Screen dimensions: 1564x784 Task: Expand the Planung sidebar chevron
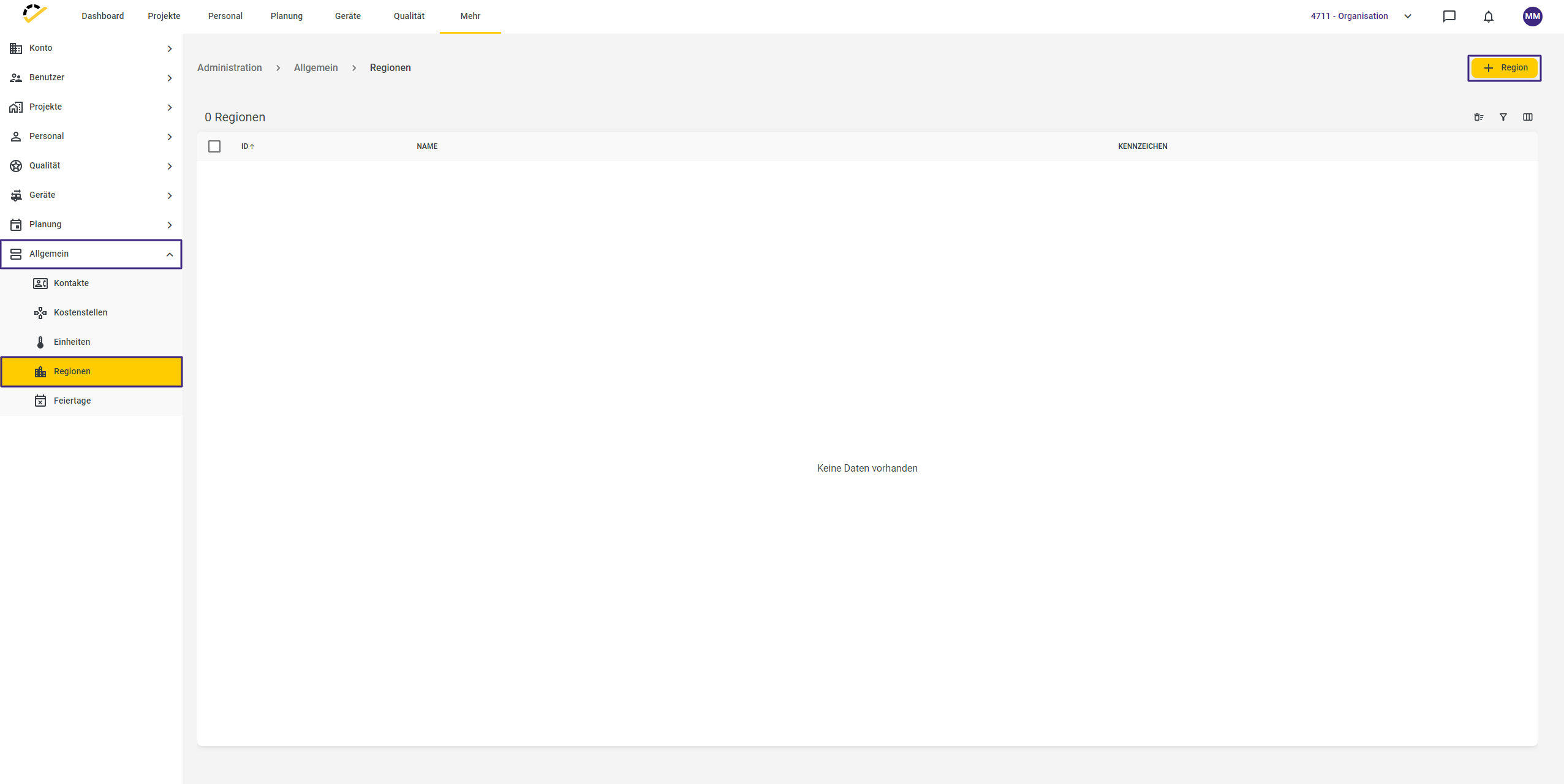tap(170, 225)
